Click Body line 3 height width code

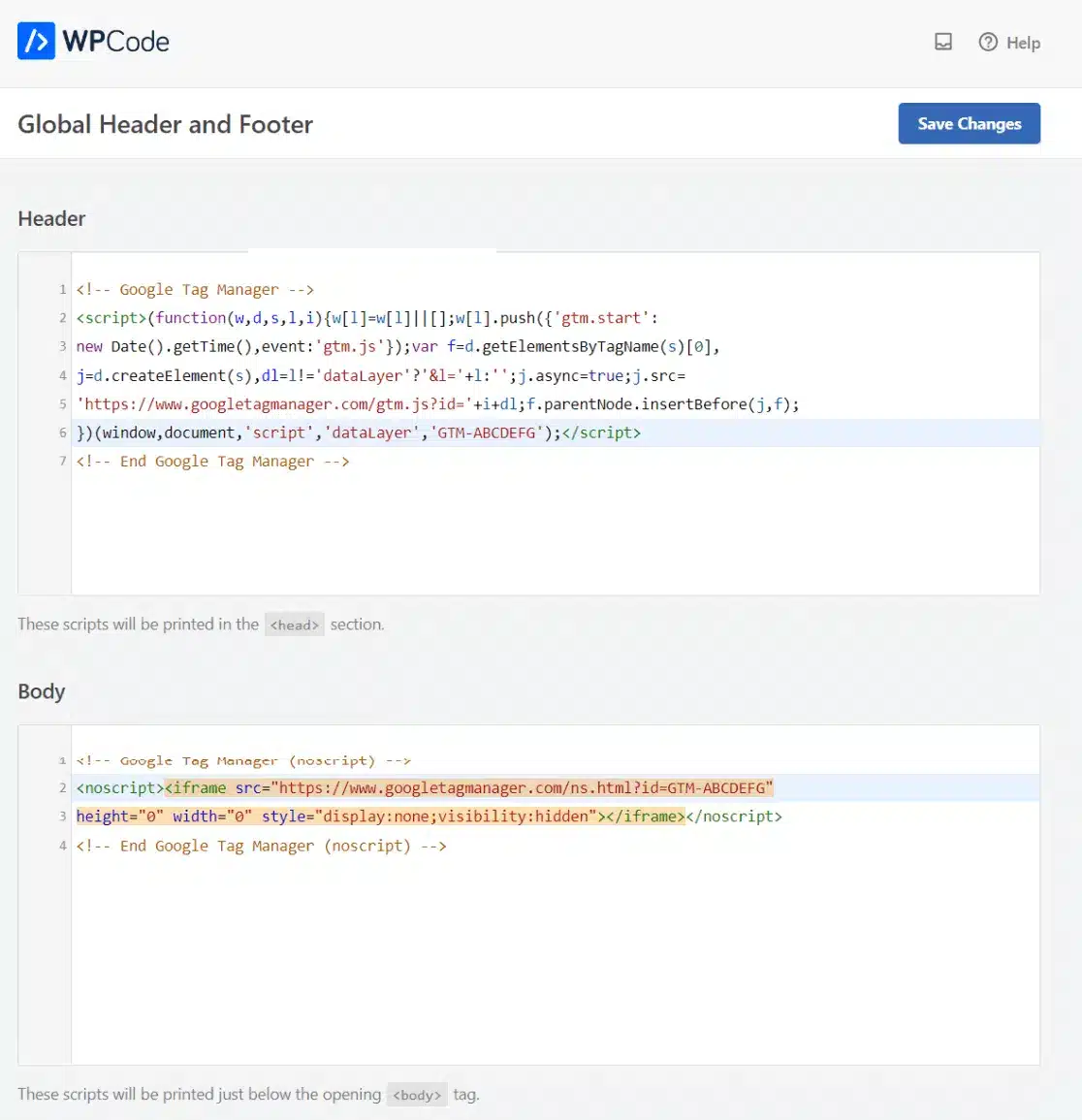coord(430,816)
